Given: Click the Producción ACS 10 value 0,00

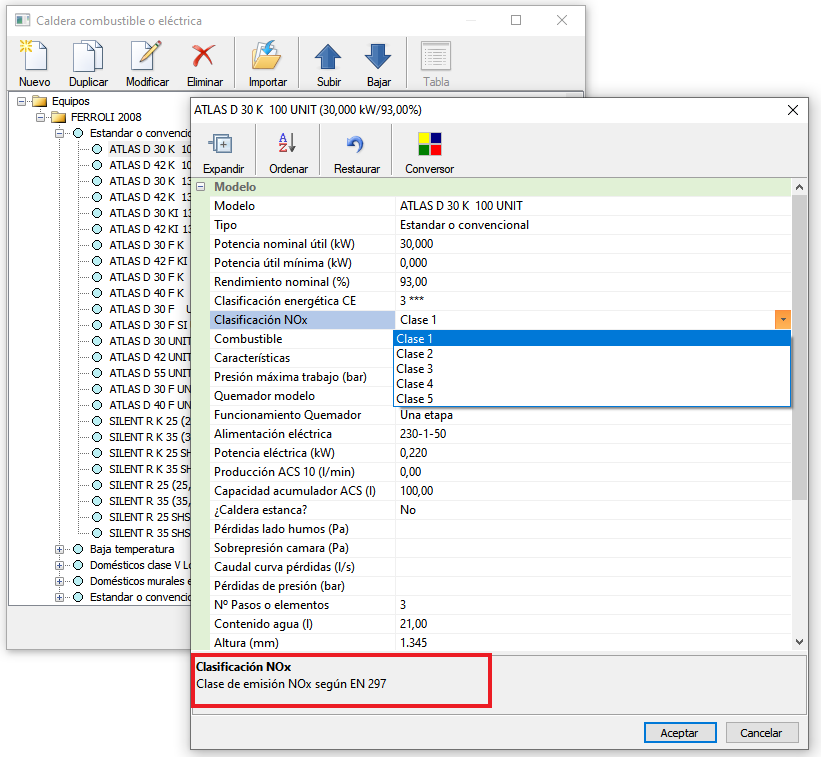Looking at the screenshot, I should click(410, 472).
